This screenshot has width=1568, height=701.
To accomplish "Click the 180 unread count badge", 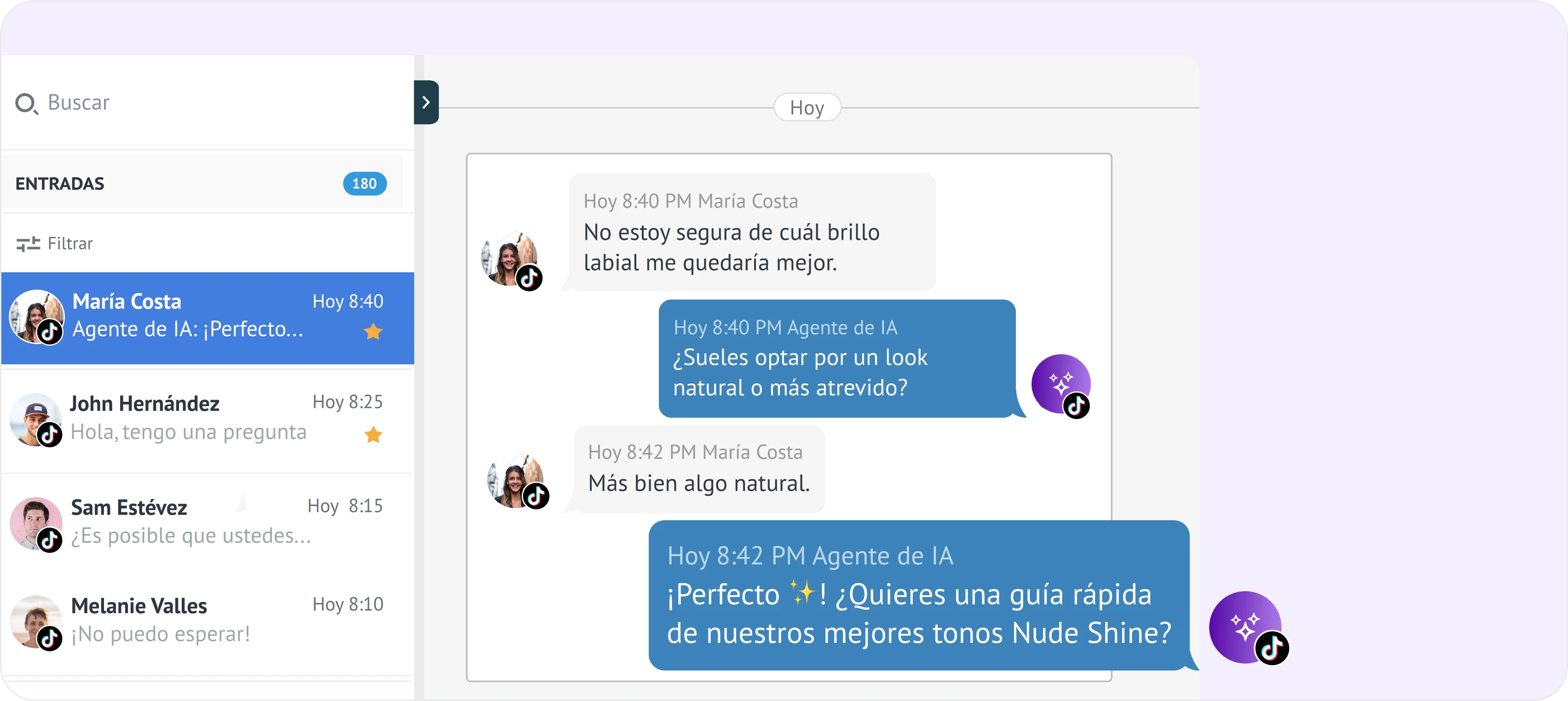I will click(364, 184).
